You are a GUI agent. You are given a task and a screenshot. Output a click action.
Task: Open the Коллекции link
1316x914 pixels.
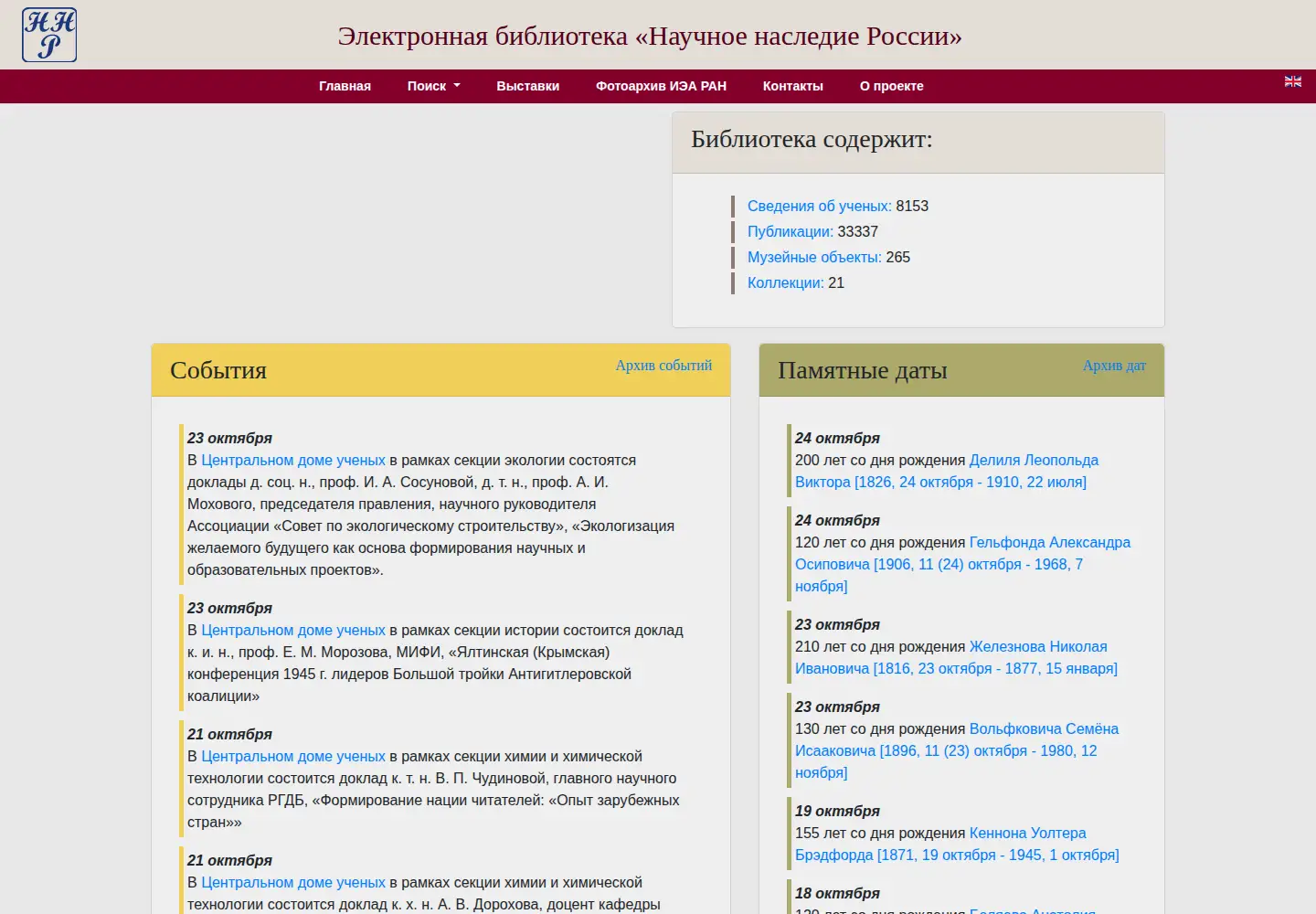click(786, 282)
